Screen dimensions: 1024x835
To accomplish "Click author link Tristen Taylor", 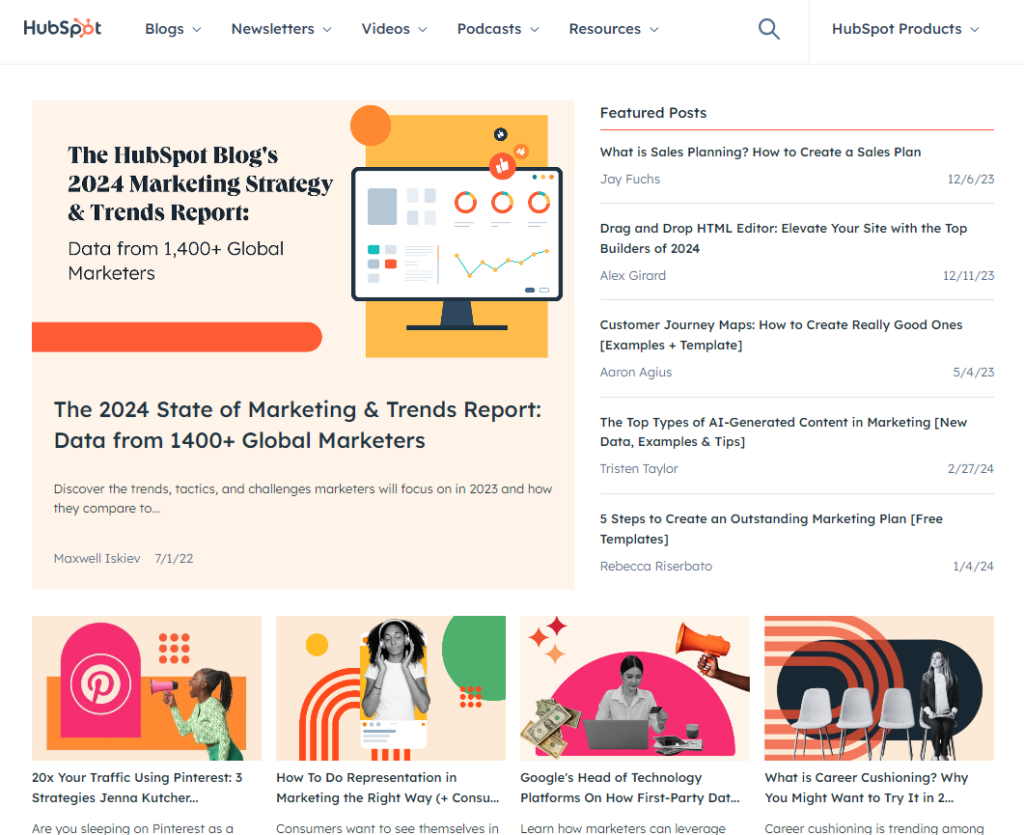I will pyautogui.click(x=639, y=468).
